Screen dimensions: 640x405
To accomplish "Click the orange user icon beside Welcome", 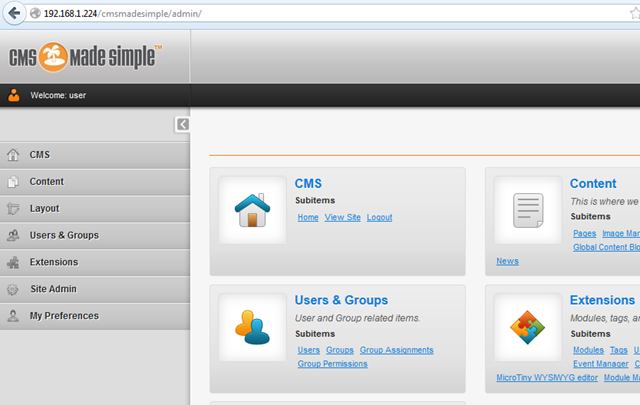I will 14,95.
